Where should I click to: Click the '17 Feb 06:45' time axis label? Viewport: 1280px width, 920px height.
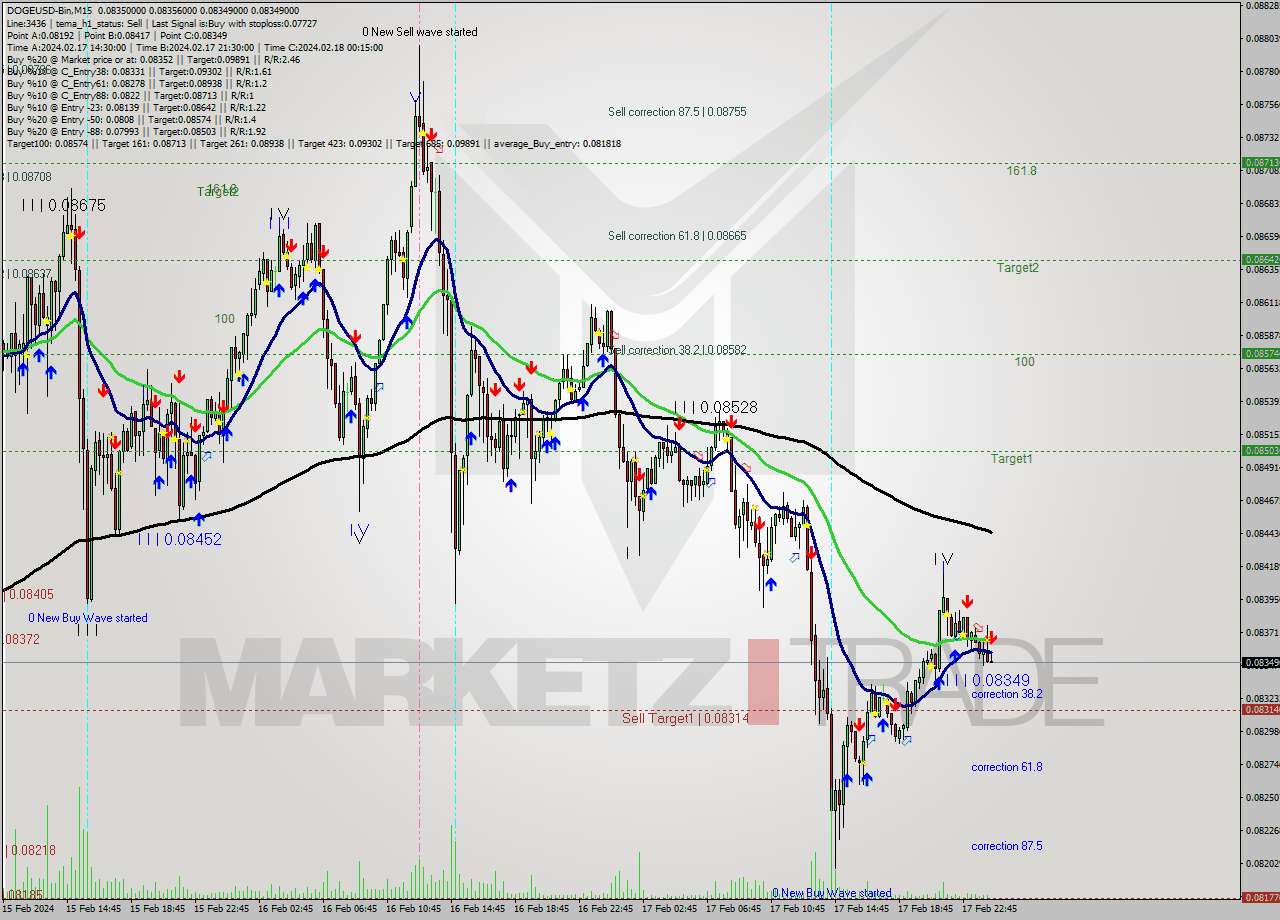pos(733,909)
